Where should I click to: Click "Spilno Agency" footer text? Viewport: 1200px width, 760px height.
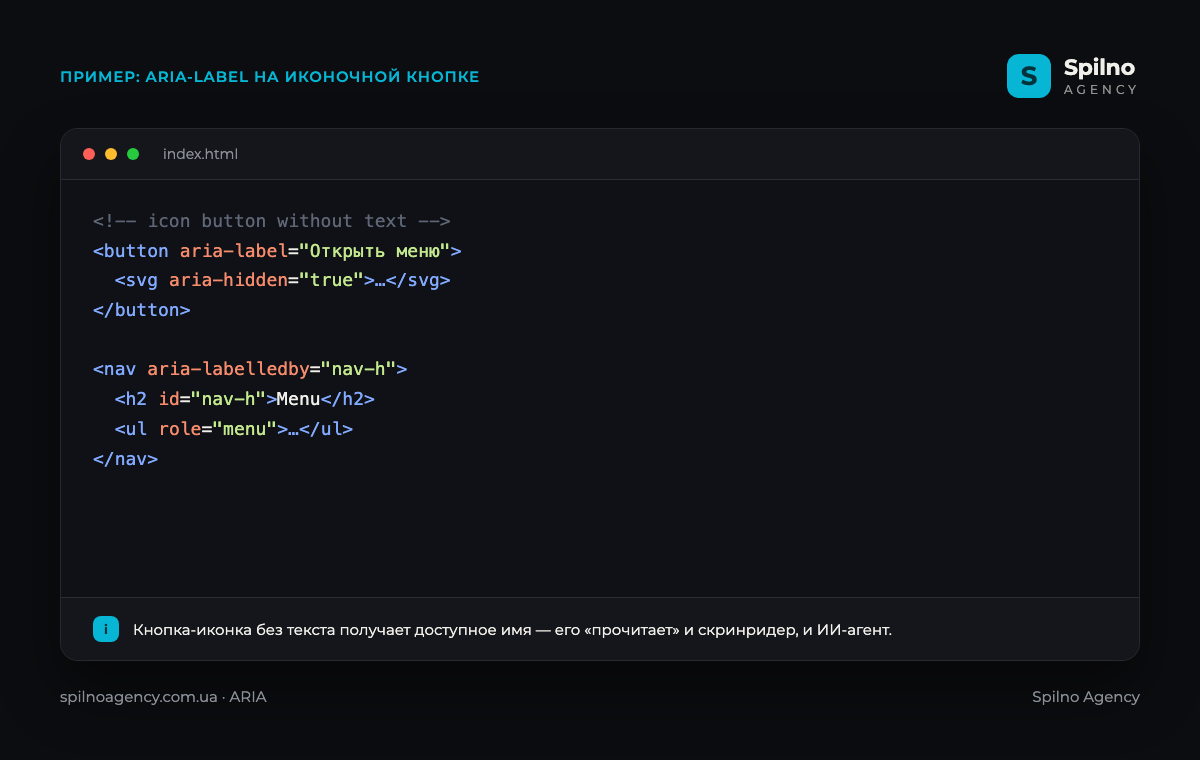[x=1086, y=697]
